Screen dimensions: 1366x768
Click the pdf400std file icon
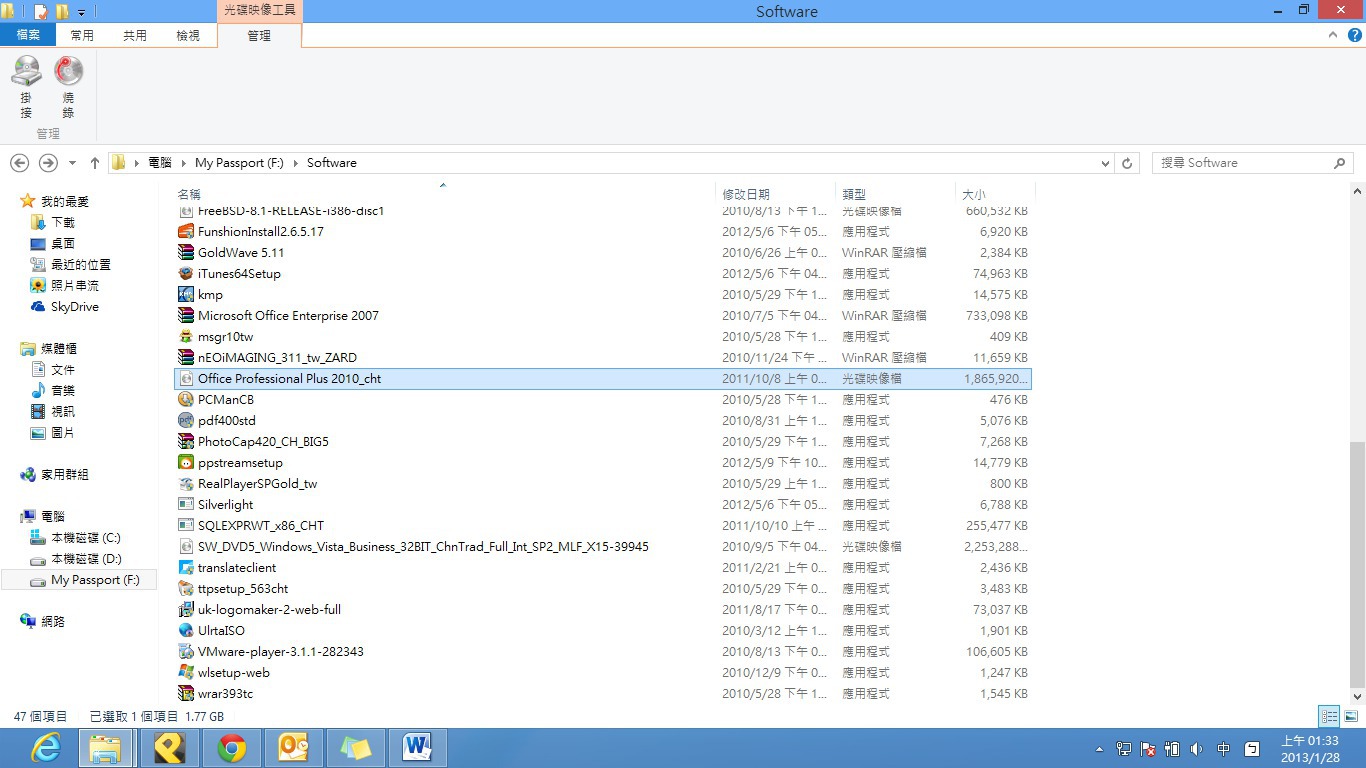tap(186, 421)
